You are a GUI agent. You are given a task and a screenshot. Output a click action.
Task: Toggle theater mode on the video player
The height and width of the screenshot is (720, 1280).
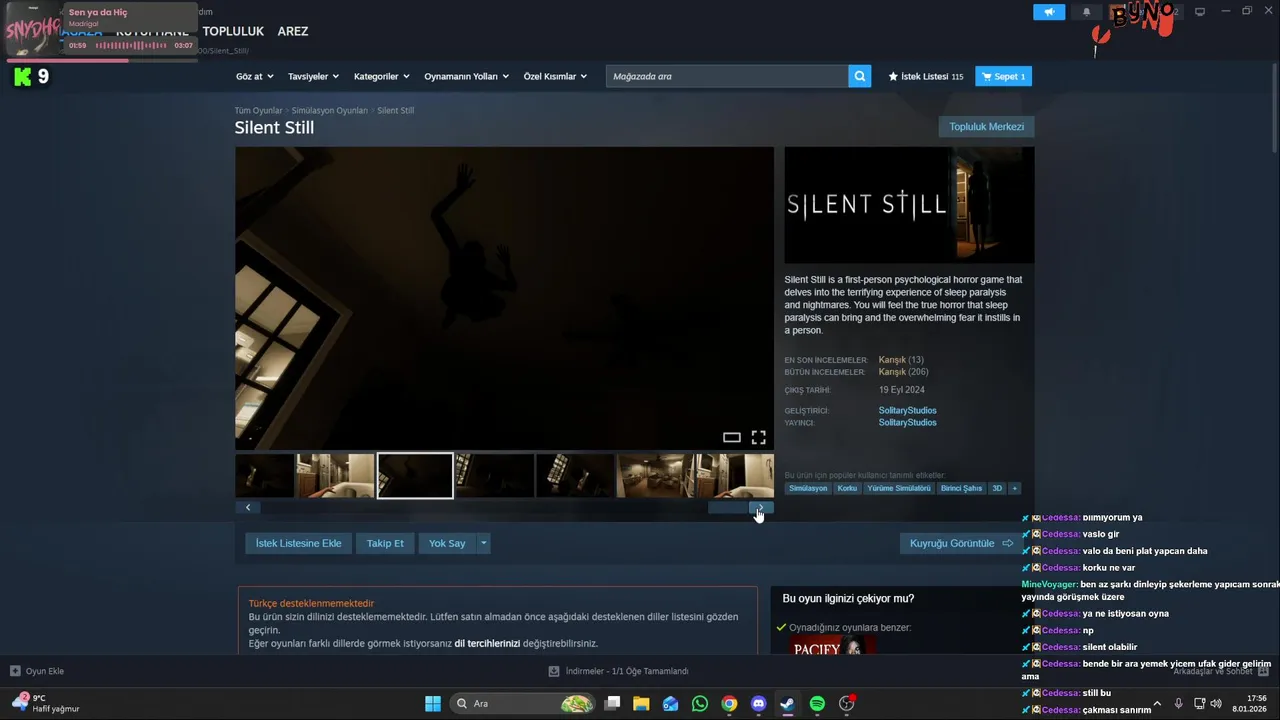[732, 437]
